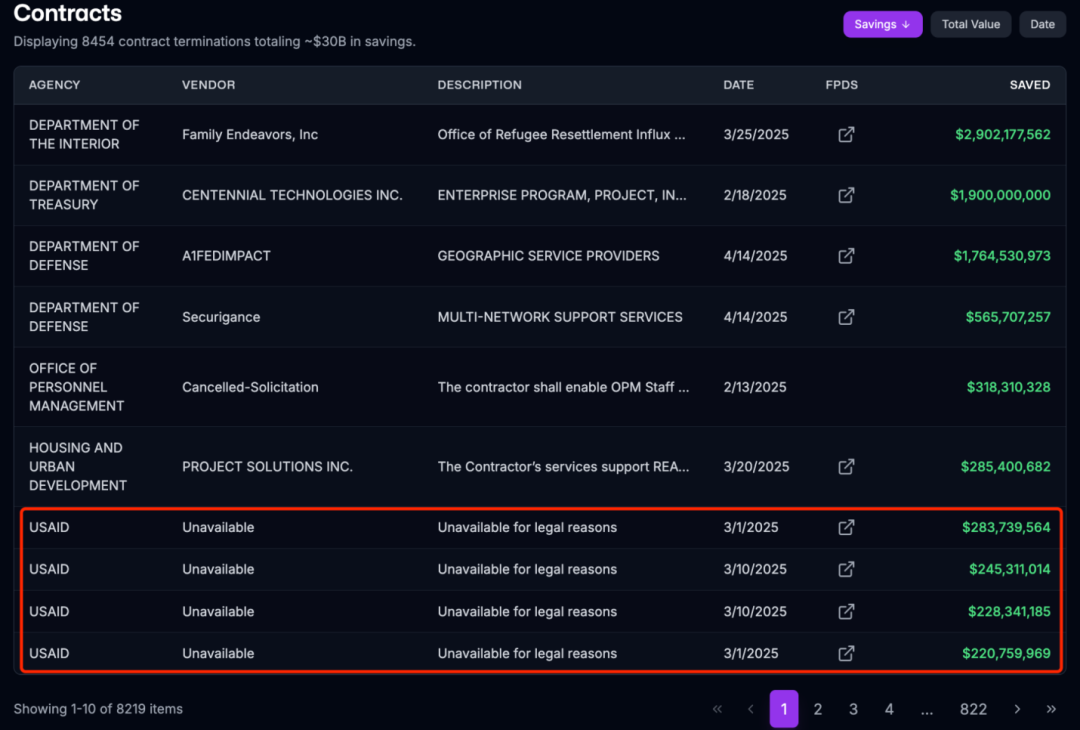Click date 3/25/2025
Viewport: 1080px width, 730px height.
tap(756, 134)
